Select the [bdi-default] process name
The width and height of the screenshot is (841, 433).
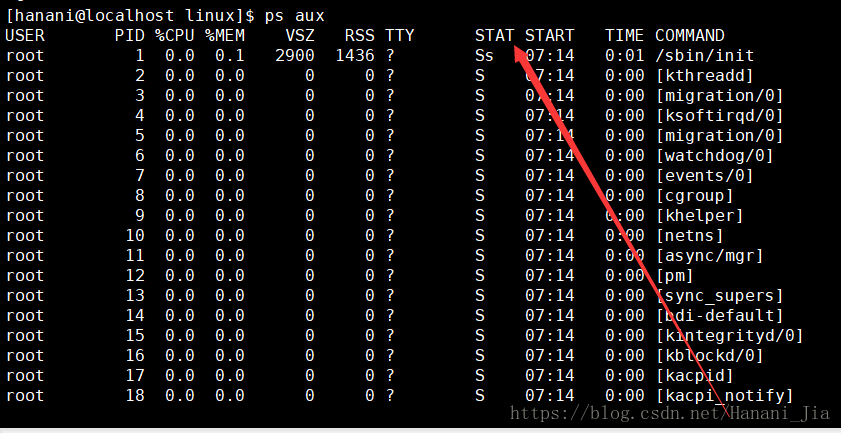click(x=720, y=315)
